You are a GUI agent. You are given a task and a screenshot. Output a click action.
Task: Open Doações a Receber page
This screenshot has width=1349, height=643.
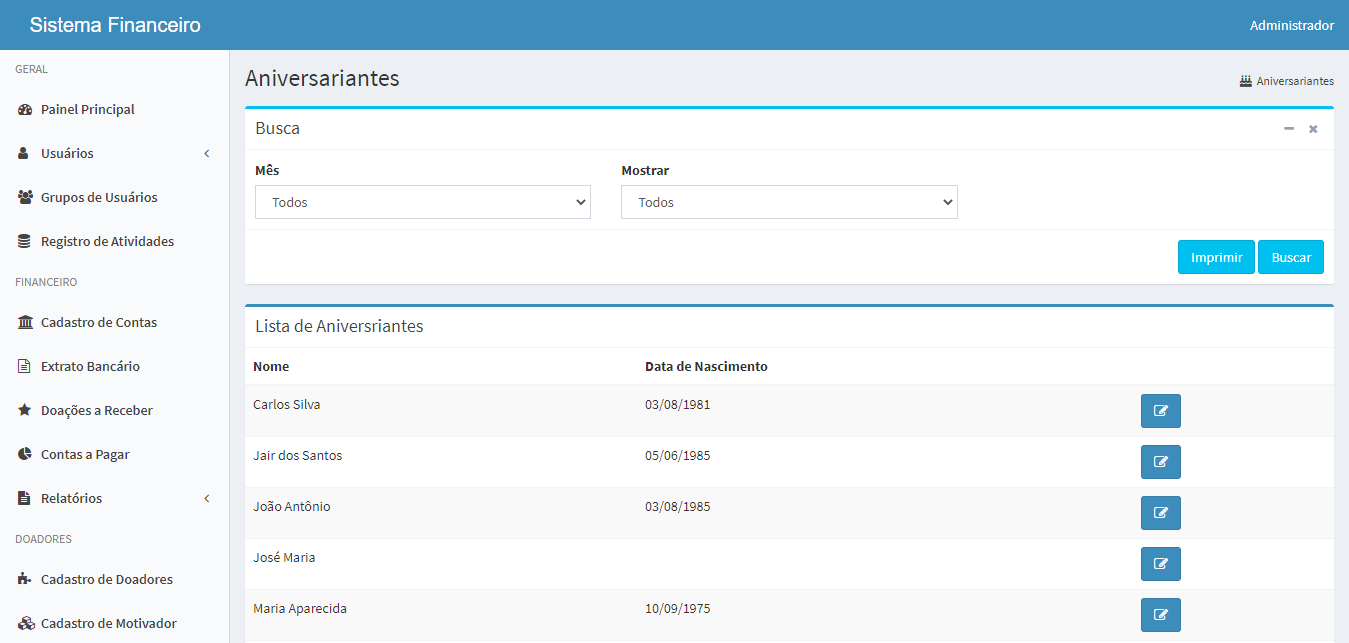[x=96, y=410]
